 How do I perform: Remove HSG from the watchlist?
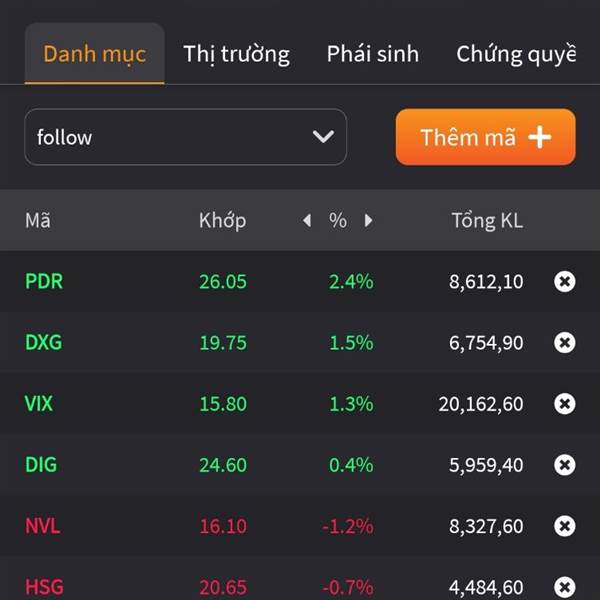[x=564, y=587]
